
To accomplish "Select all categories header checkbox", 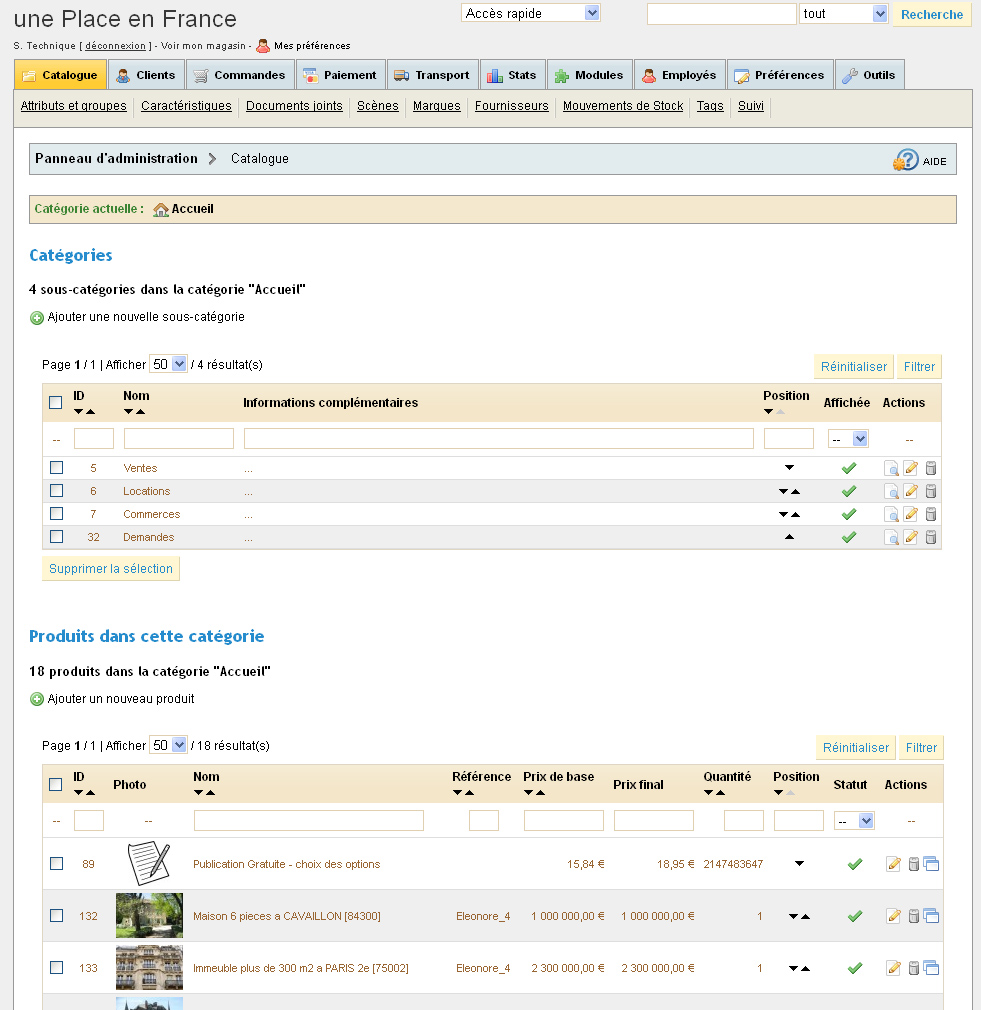I will click(56, 403).
